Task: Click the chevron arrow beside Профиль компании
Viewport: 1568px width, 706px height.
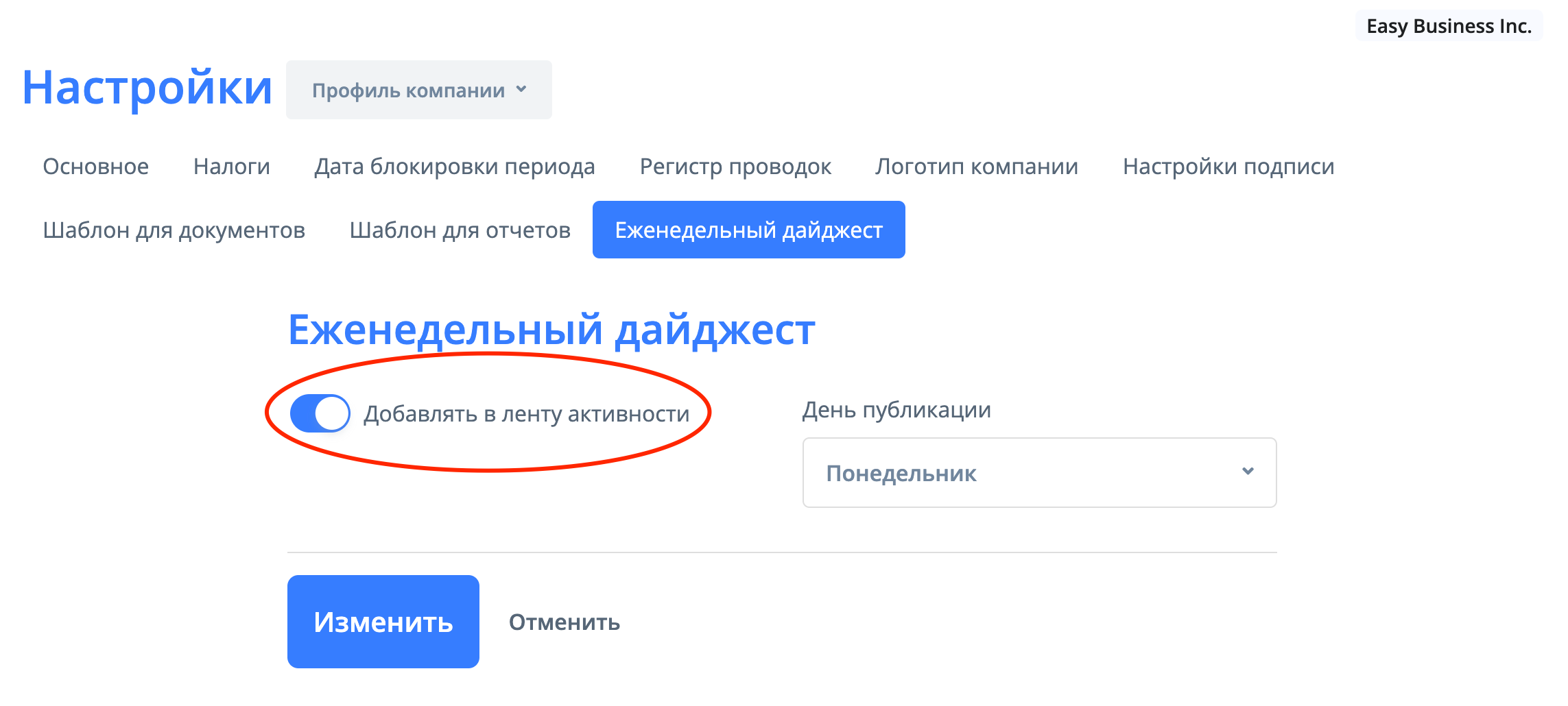Action: click(521, 89)
